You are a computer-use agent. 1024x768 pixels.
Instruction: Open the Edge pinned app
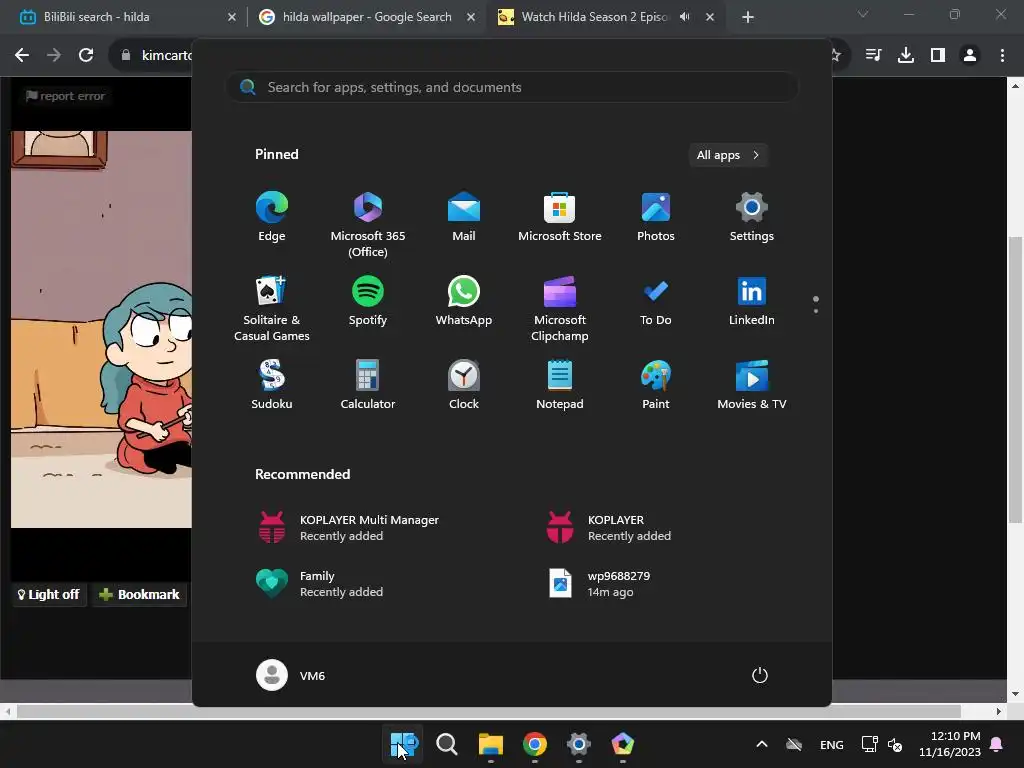tap(272, 217)
